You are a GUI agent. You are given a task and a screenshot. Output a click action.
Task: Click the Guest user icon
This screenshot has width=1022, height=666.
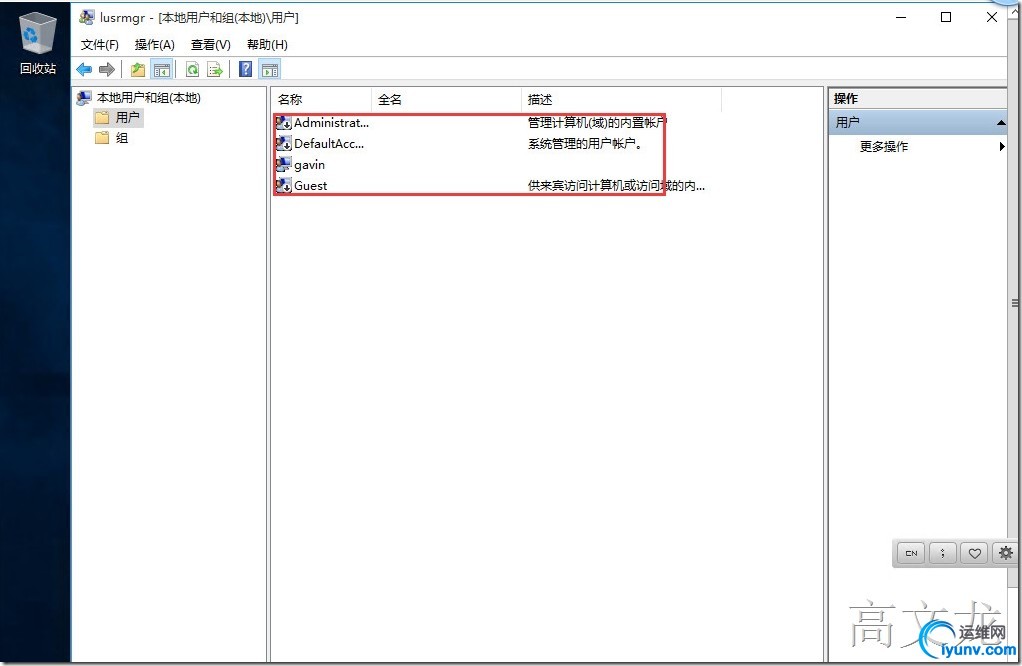284,185
